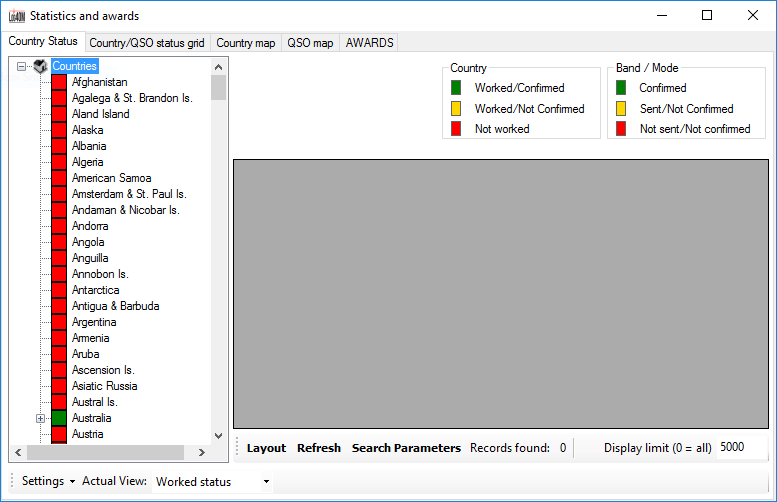Screen dimensions: 777x502
Task: Select Anguilla in the country tree
Action: point(90,258)
